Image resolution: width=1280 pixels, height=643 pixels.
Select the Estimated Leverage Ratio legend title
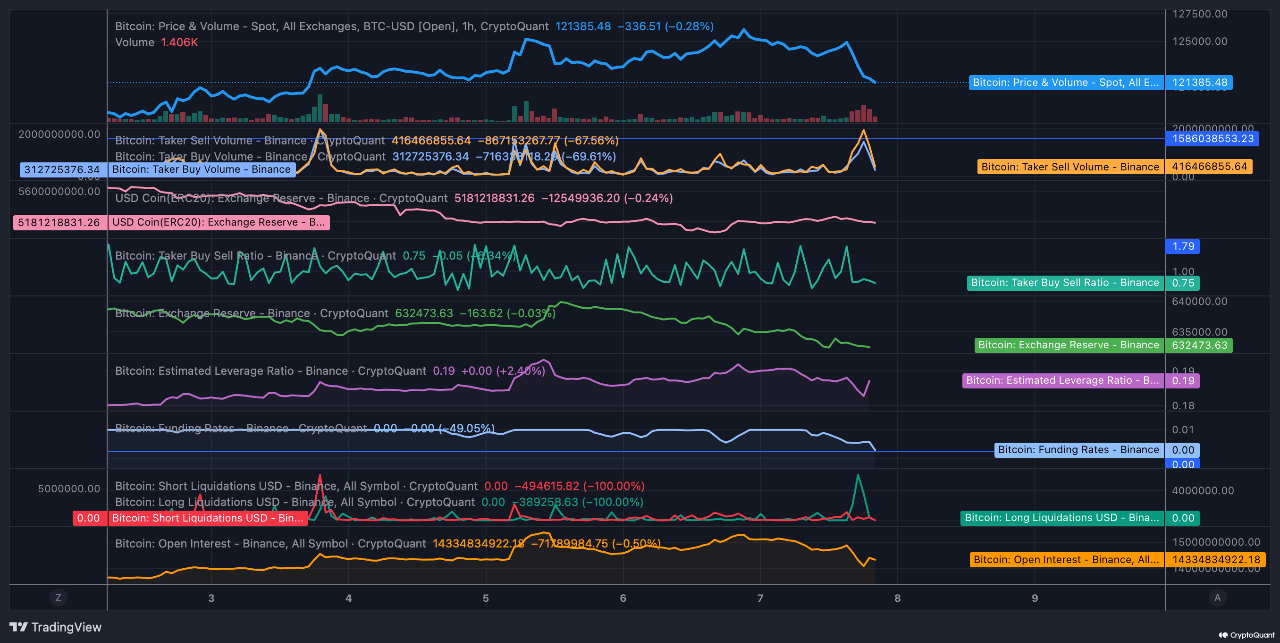(x=270, y=371)
